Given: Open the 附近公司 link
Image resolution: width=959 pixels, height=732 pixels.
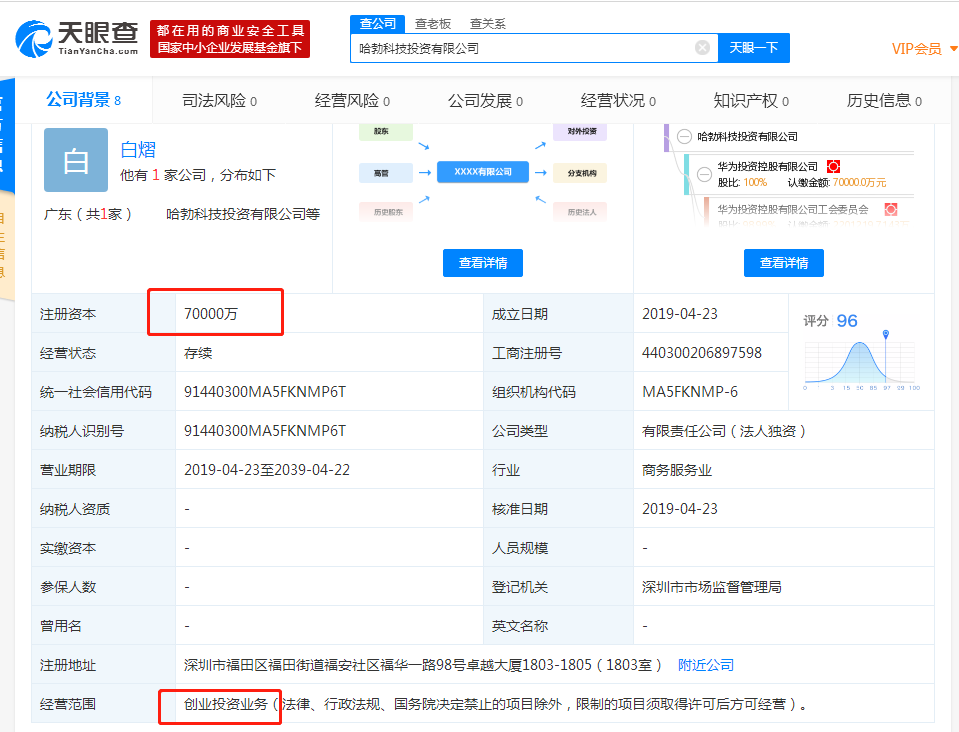Looking at the screenshot, I should pos(705,664).
